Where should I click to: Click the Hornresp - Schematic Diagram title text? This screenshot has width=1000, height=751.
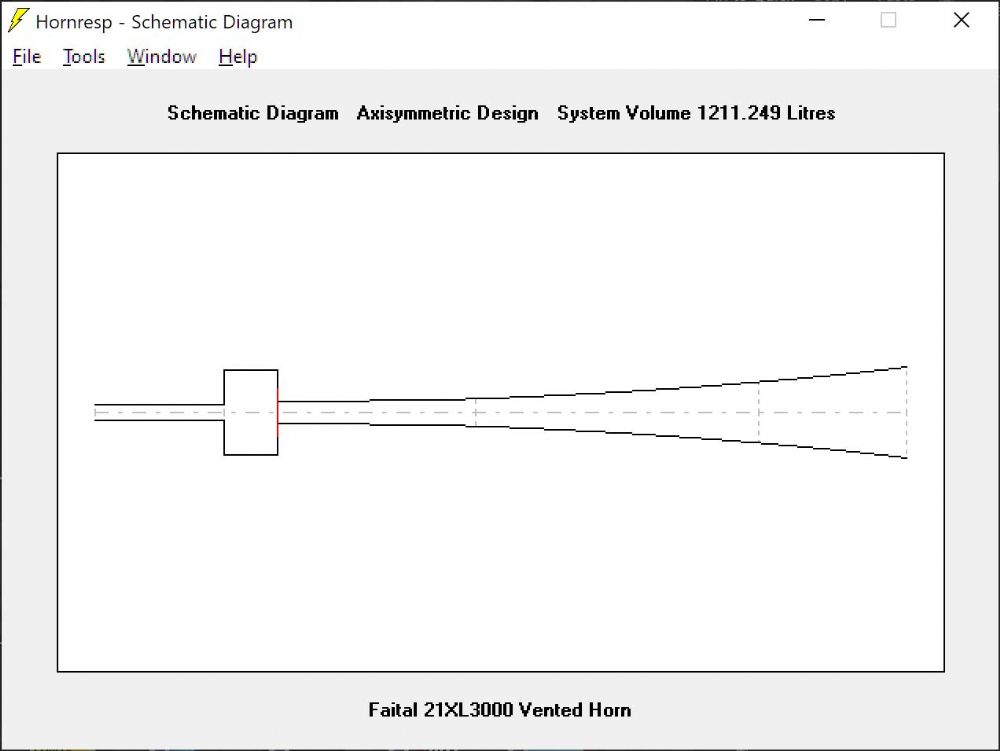(164, 22)
